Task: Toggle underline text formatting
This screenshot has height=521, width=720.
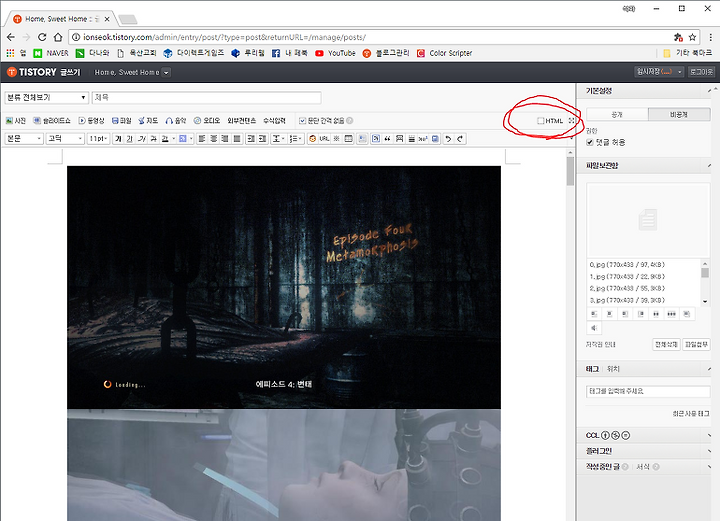Action: [129, 139]
